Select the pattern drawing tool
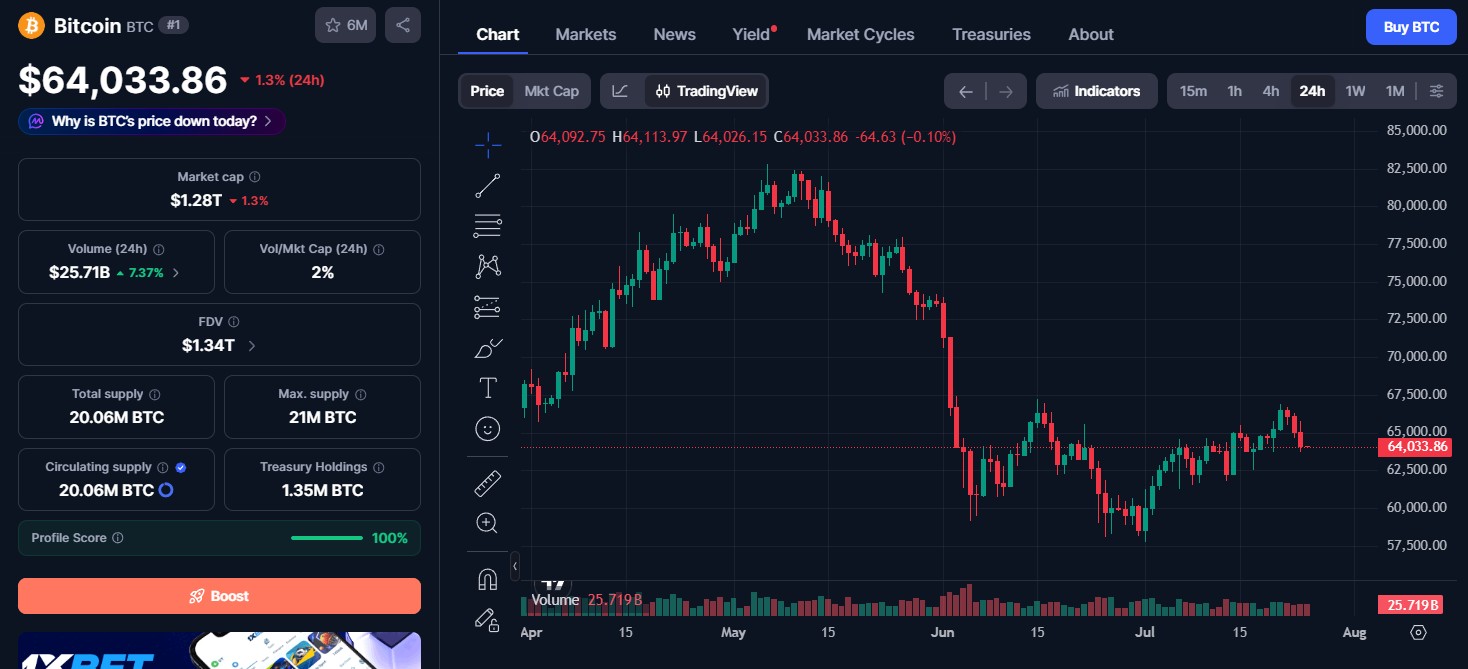Screen dimensions: 1468x669 click(x=488, y=266)
